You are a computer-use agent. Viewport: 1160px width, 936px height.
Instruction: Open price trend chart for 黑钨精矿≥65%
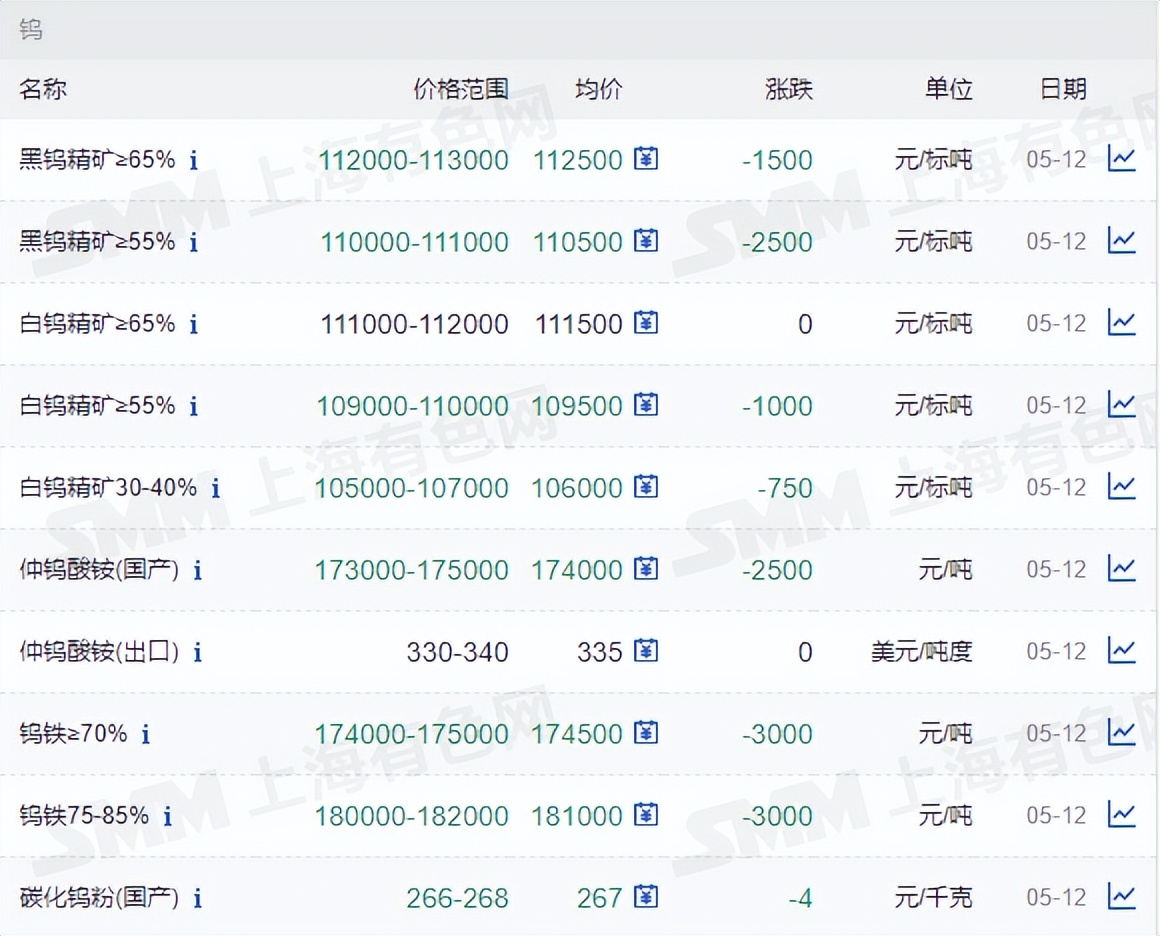[x=1122, y=158]
